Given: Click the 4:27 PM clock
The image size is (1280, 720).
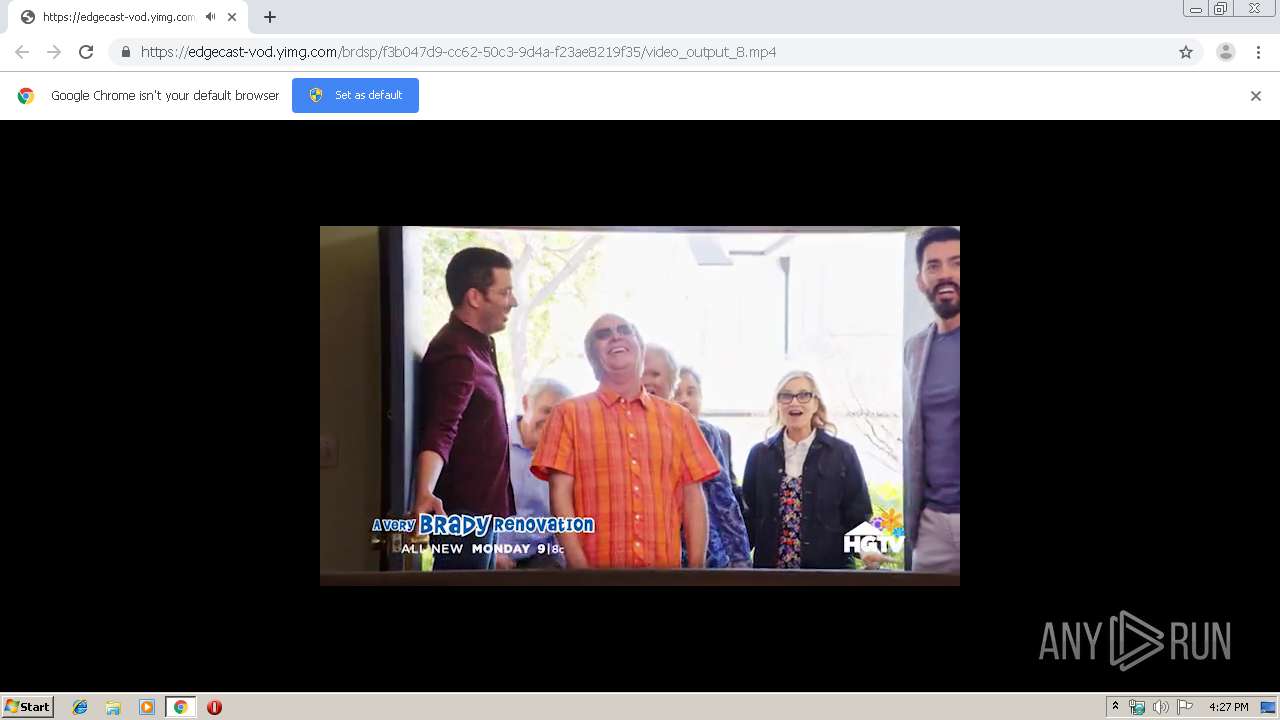Looking at the screenshot, I should [1228, 707].
